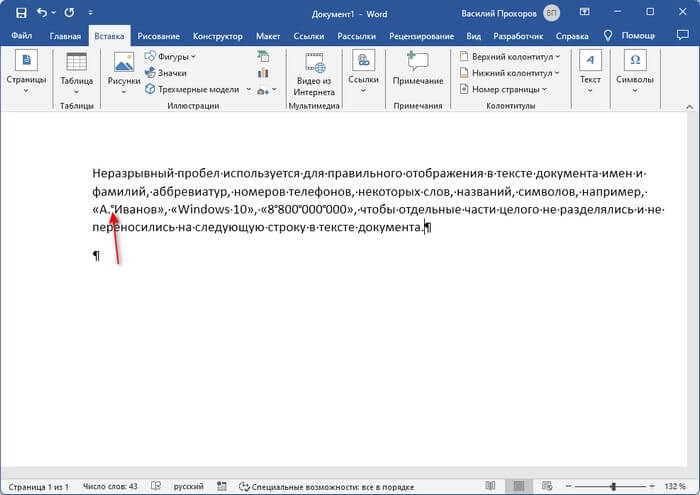This screenshot has width=700, height=495.
Task: Zoom in with the plus button
Action: click(652, 486)
